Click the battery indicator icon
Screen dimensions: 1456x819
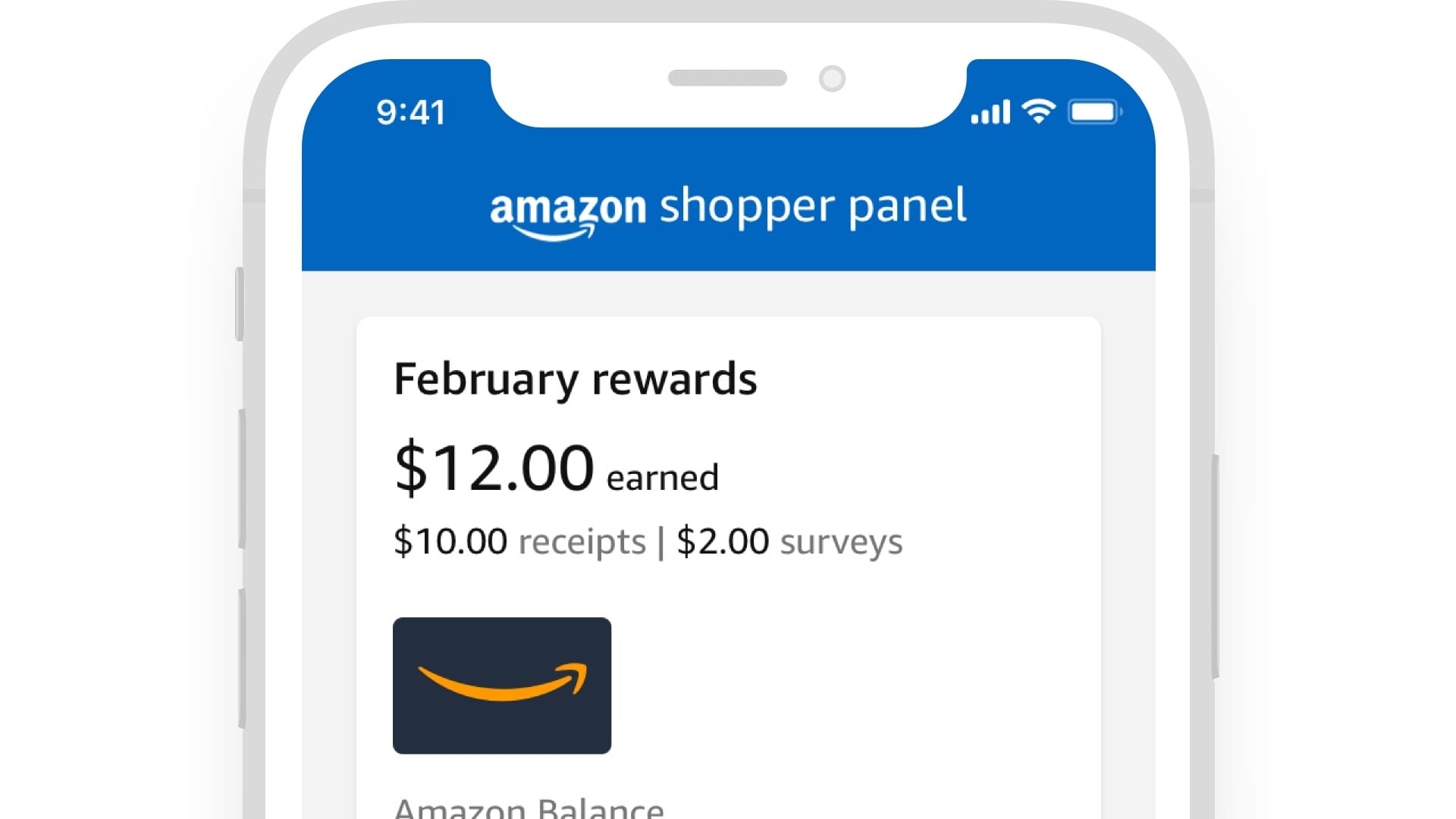point(1094,111)
